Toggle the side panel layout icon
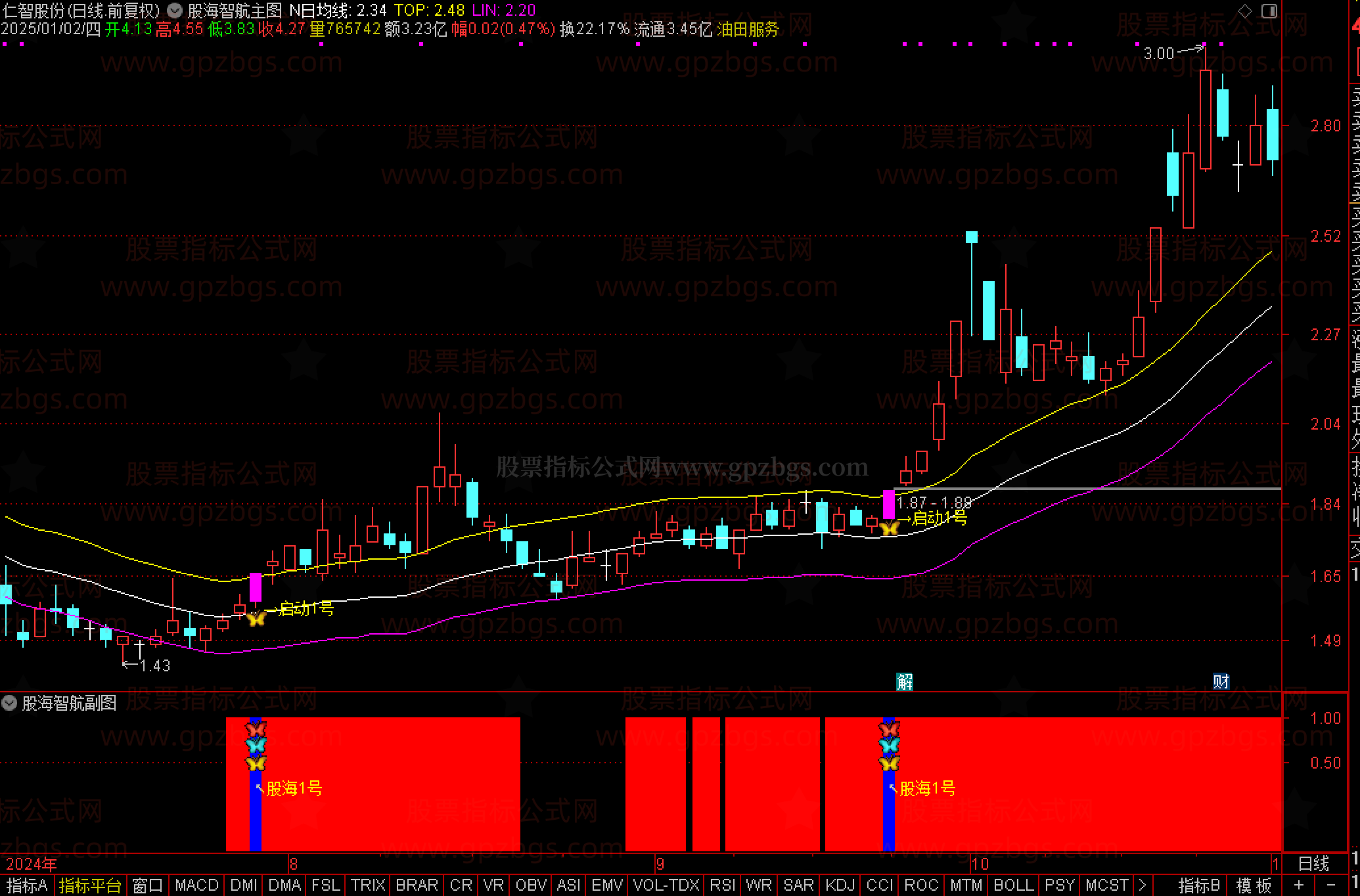Viewport: 1360px width, 896px height. point(1269,11)
